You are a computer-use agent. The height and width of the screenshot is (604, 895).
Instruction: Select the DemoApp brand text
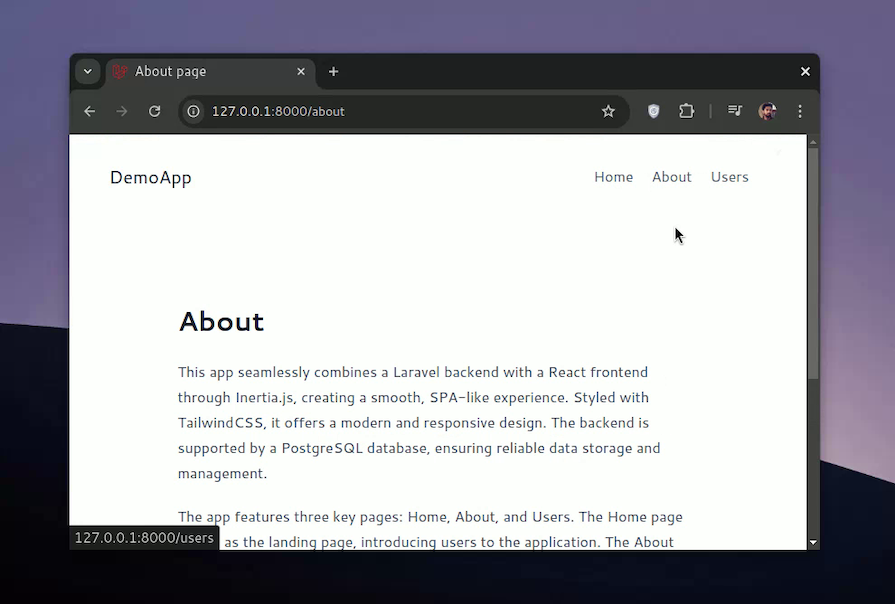(x=150, y=177)
